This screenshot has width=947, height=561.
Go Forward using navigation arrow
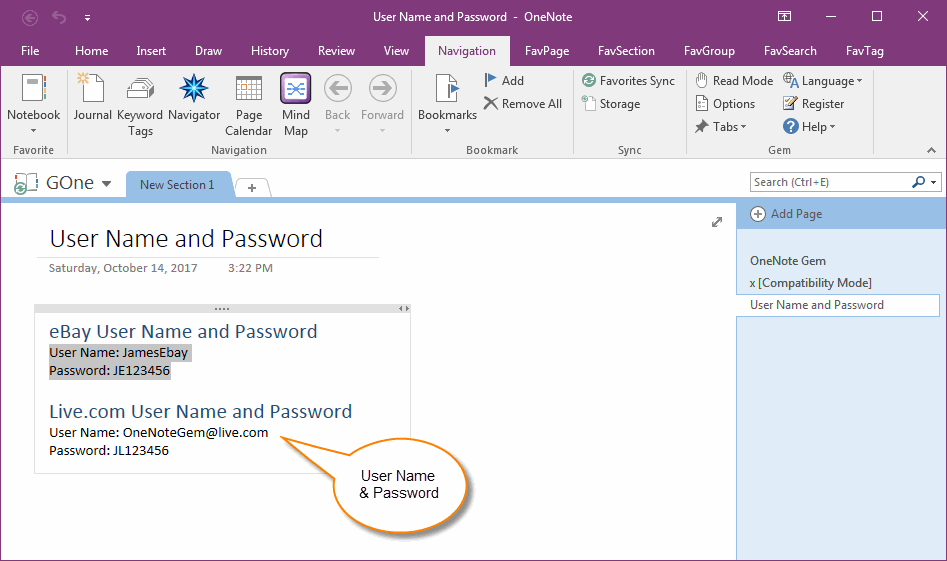(x=382, y=88)
